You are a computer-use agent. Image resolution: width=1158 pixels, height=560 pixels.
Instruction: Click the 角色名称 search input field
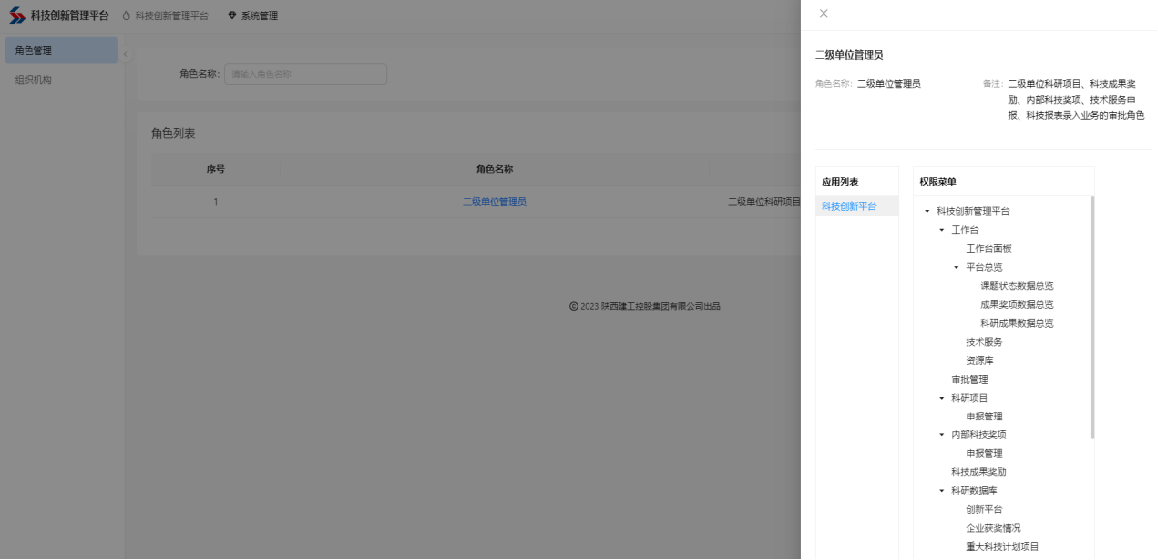click(305, 74)
